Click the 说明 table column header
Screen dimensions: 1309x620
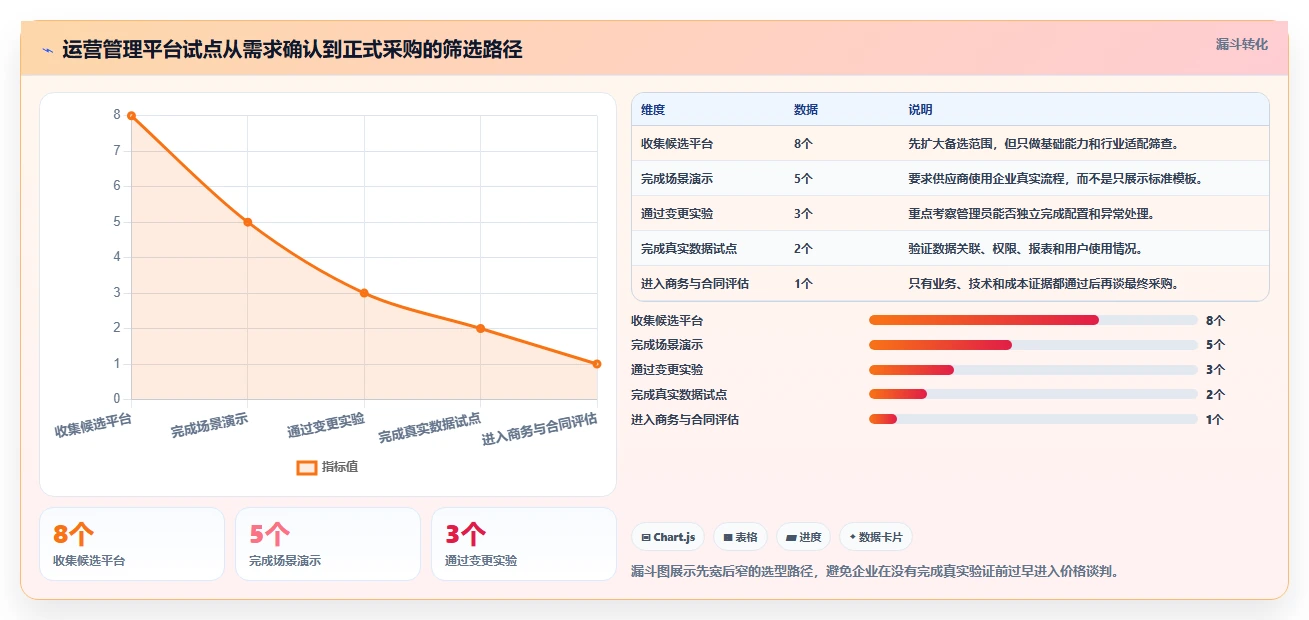920,109
